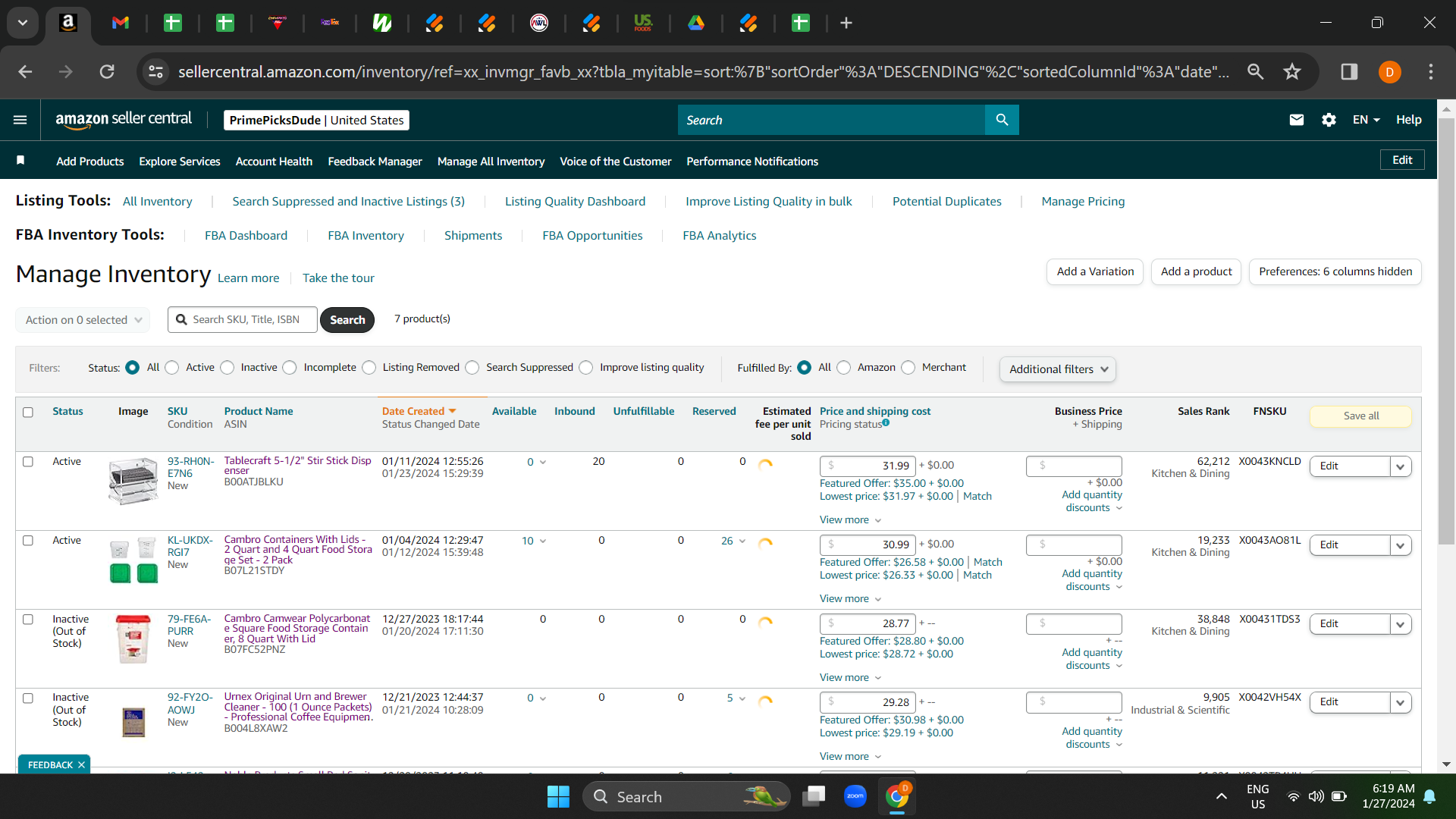This screenshot has width=1456, height=819.
Task: Switch to the US Foods tab
Action: [643, 23]
